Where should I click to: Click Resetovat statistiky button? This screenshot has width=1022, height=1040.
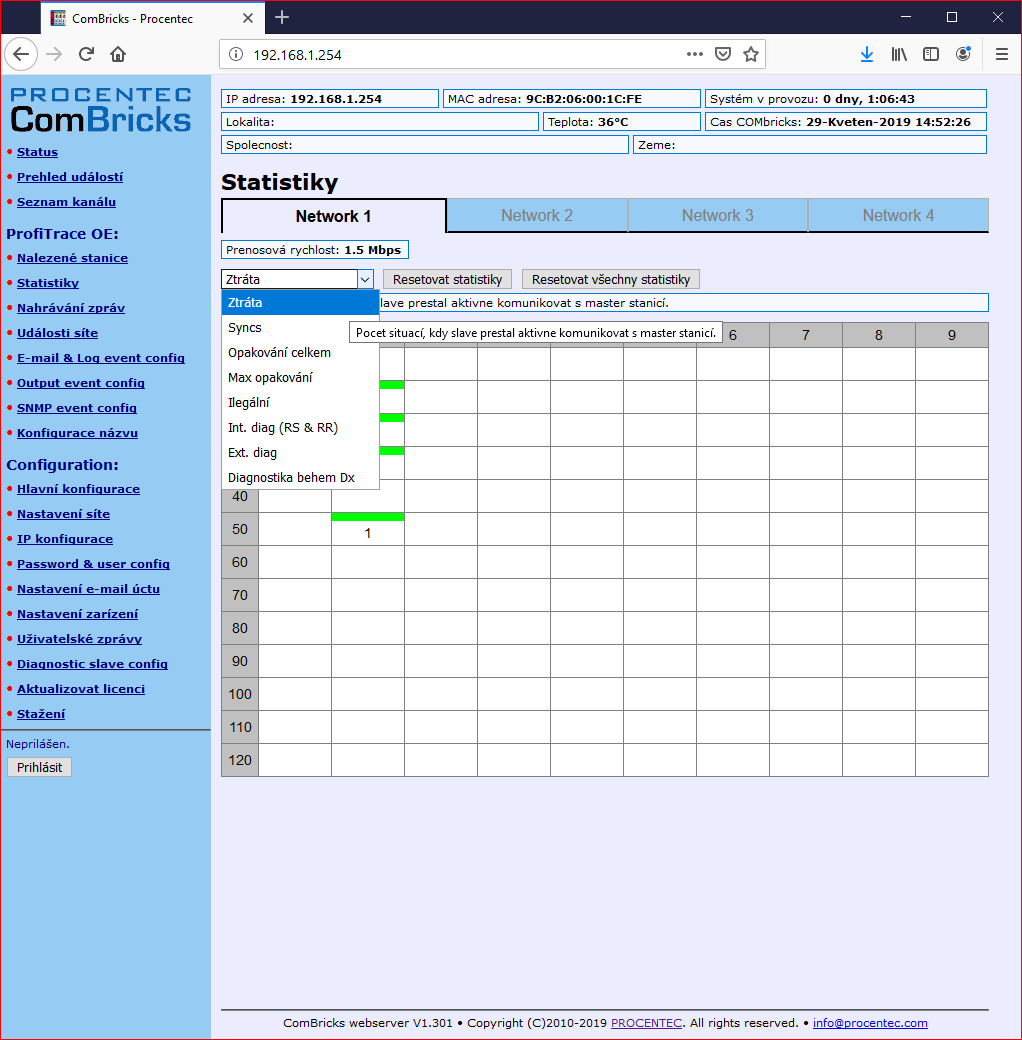tap(448, 279)
